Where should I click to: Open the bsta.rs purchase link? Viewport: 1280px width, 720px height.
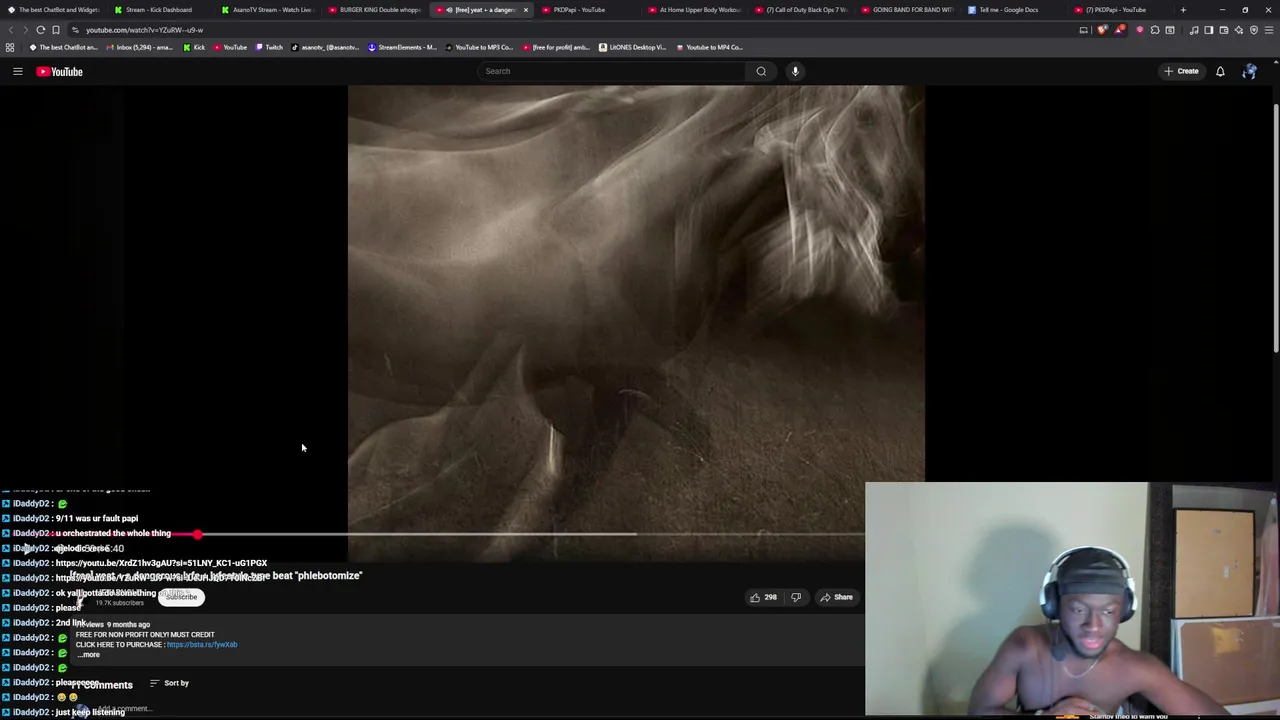click(x=202, y=645)
